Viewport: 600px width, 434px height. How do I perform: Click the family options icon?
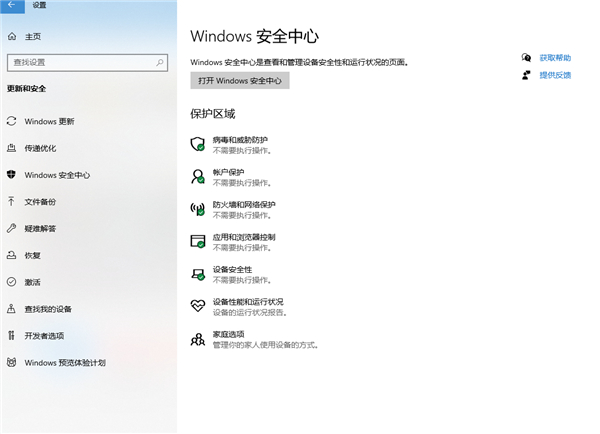pyautogui.click(x=197, y=339)
